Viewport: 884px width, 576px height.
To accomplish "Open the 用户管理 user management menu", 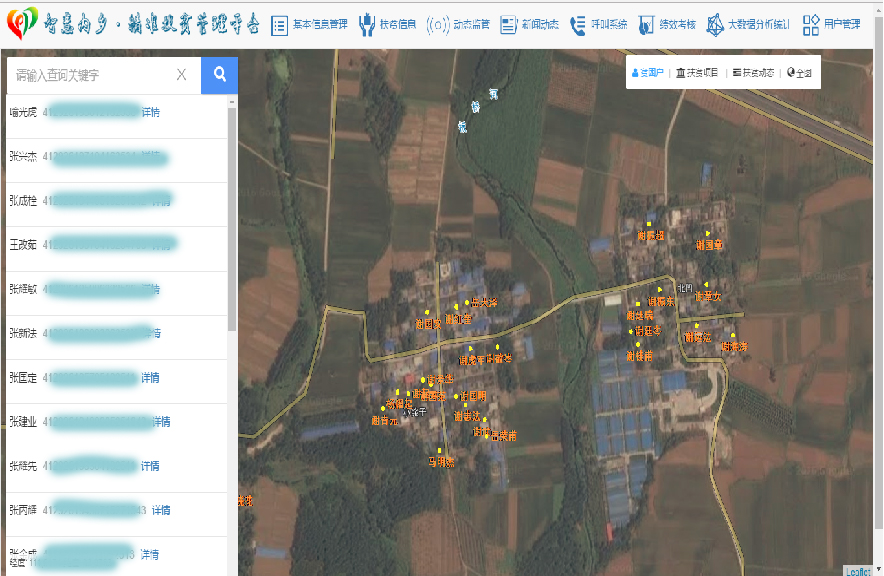I will (832, 24).
